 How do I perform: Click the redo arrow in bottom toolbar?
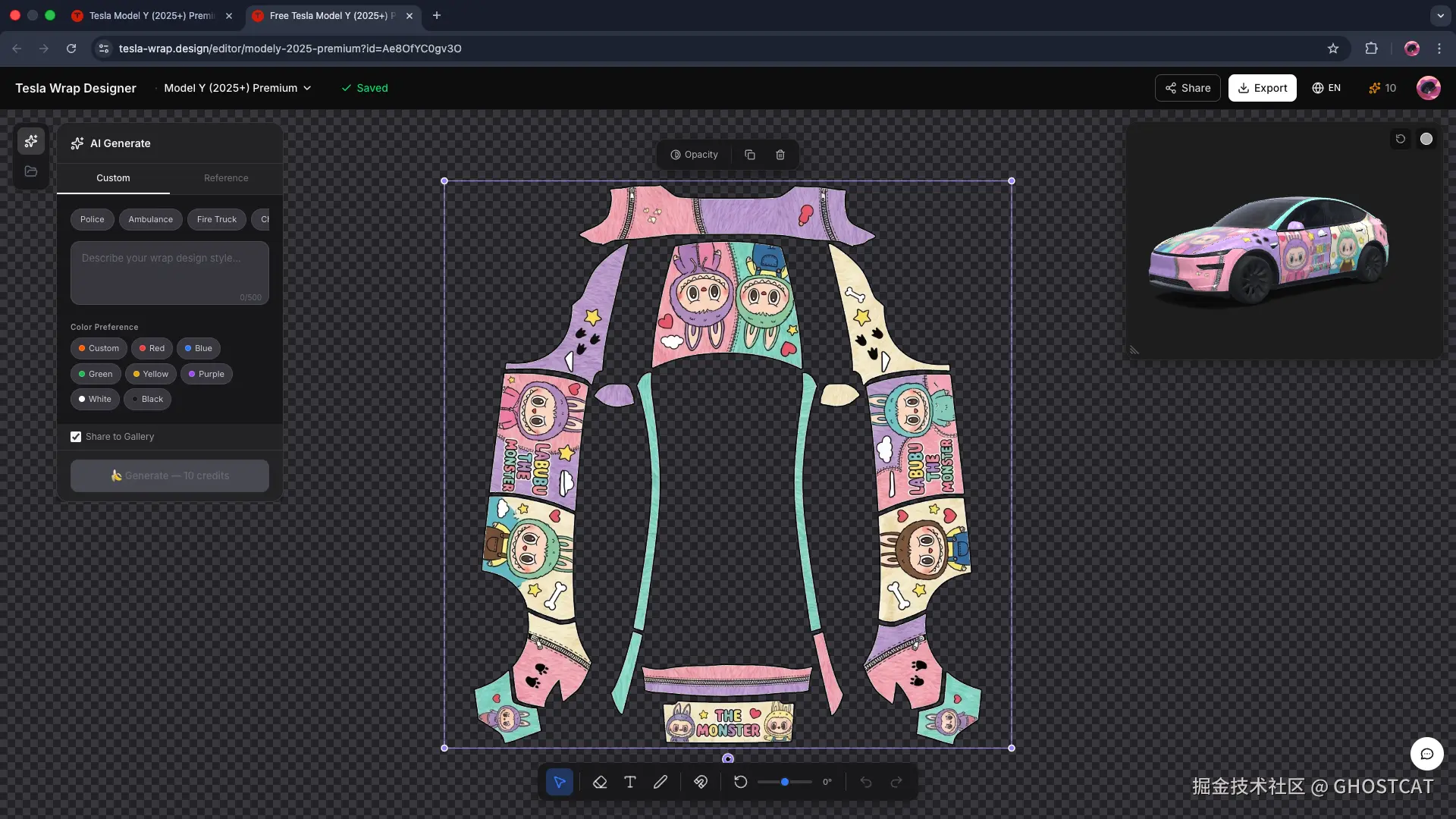click(x=896, y=782)
